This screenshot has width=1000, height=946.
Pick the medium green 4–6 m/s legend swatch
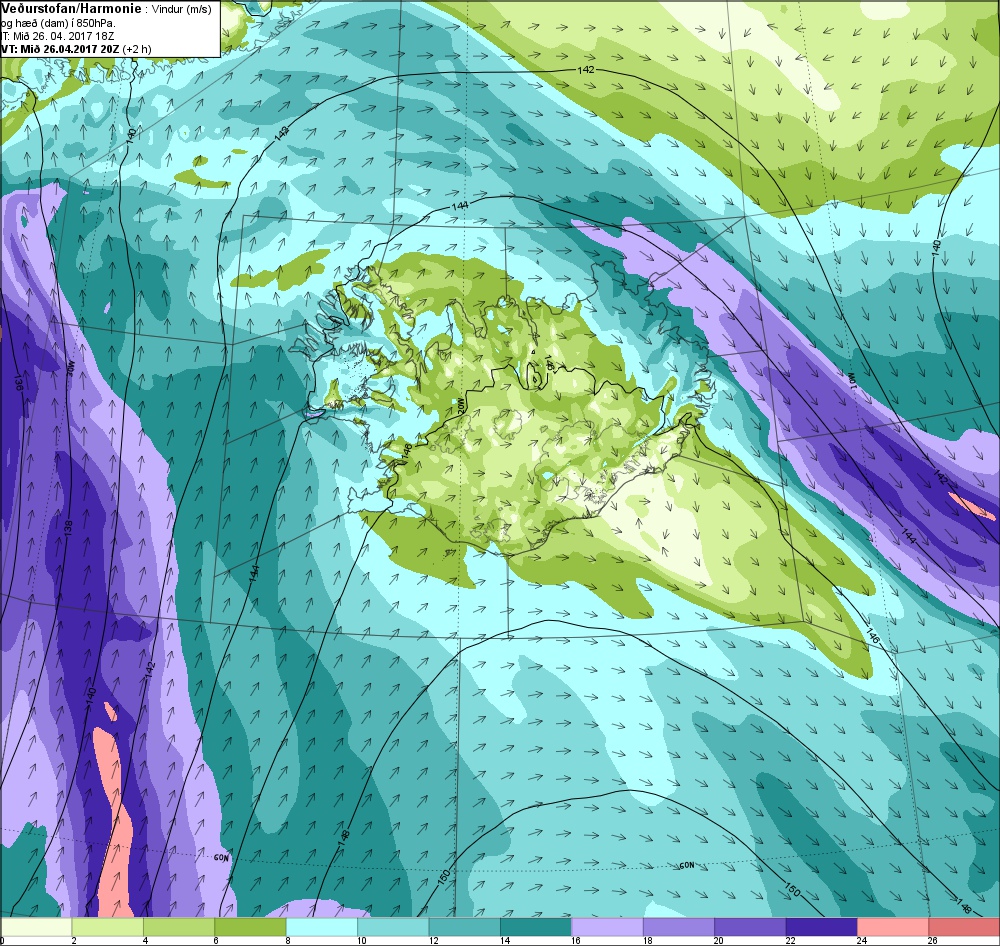tap(179, 926)
